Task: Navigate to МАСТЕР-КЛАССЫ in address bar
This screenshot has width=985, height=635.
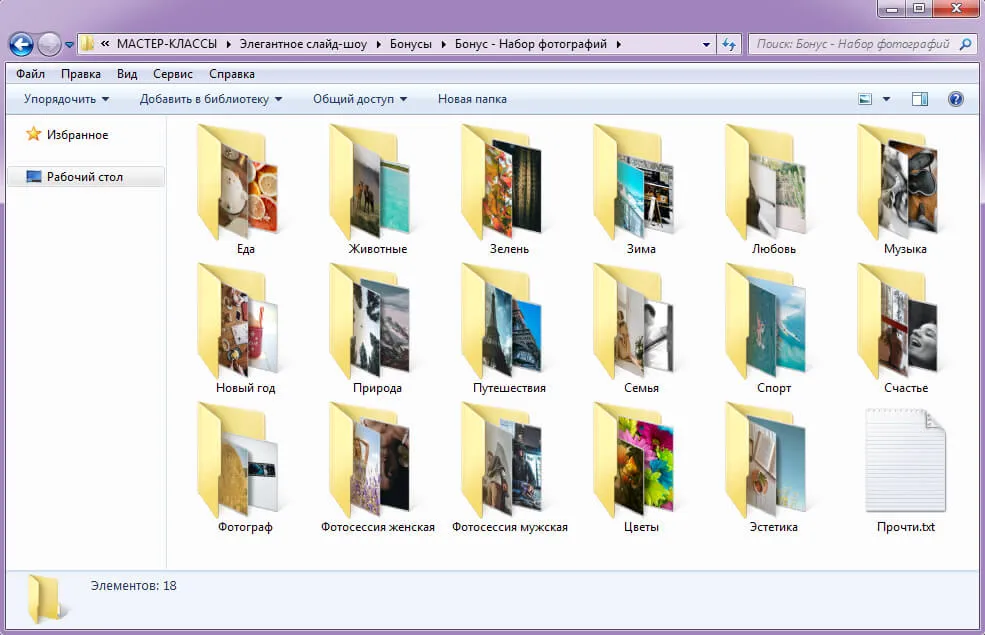Action: click(167, 45)
